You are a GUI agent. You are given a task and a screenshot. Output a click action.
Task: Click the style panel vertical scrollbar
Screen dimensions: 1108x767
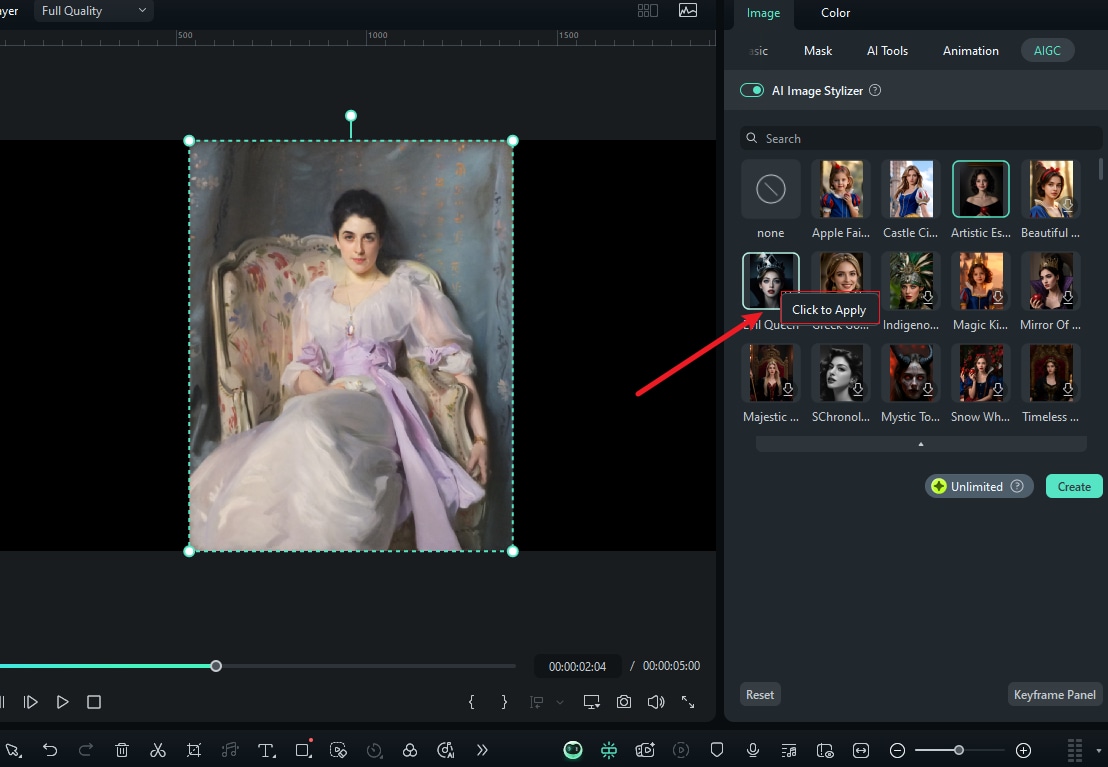coord(1100,170)
